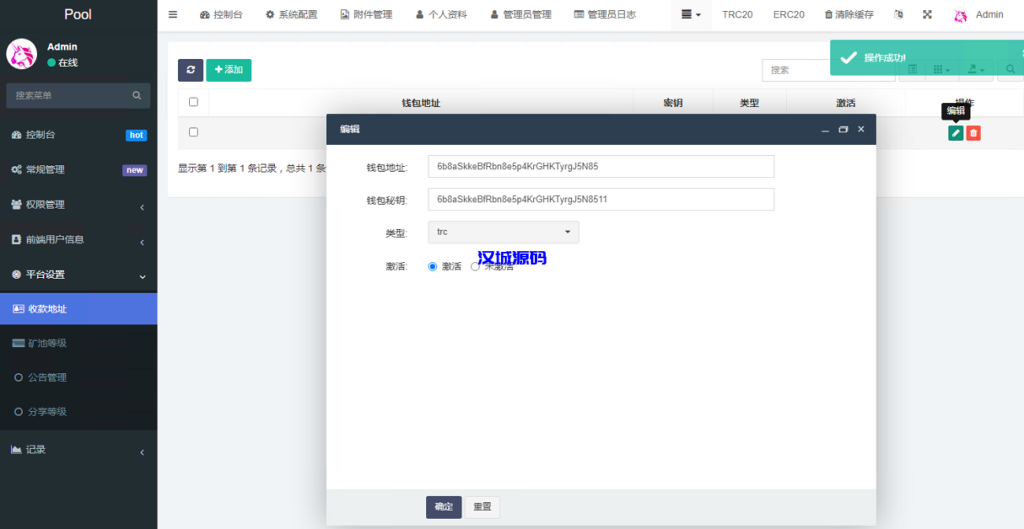Image resolution: width=1024 pixels, height=529 pixels.
Task: Expand the 前端用户信息 sidebar menu
Action: [78, 240]
